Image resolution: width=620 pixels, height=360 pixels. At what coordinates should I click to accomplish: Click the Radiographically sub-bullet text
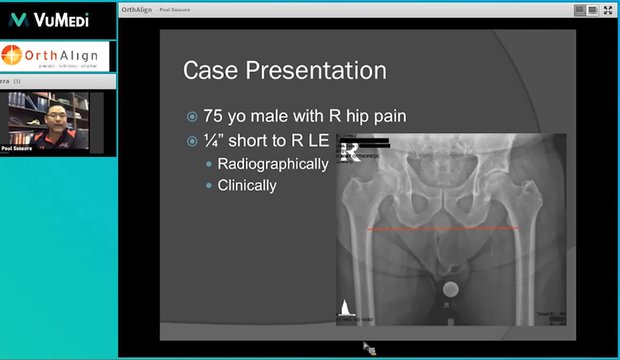coord(273,164)
